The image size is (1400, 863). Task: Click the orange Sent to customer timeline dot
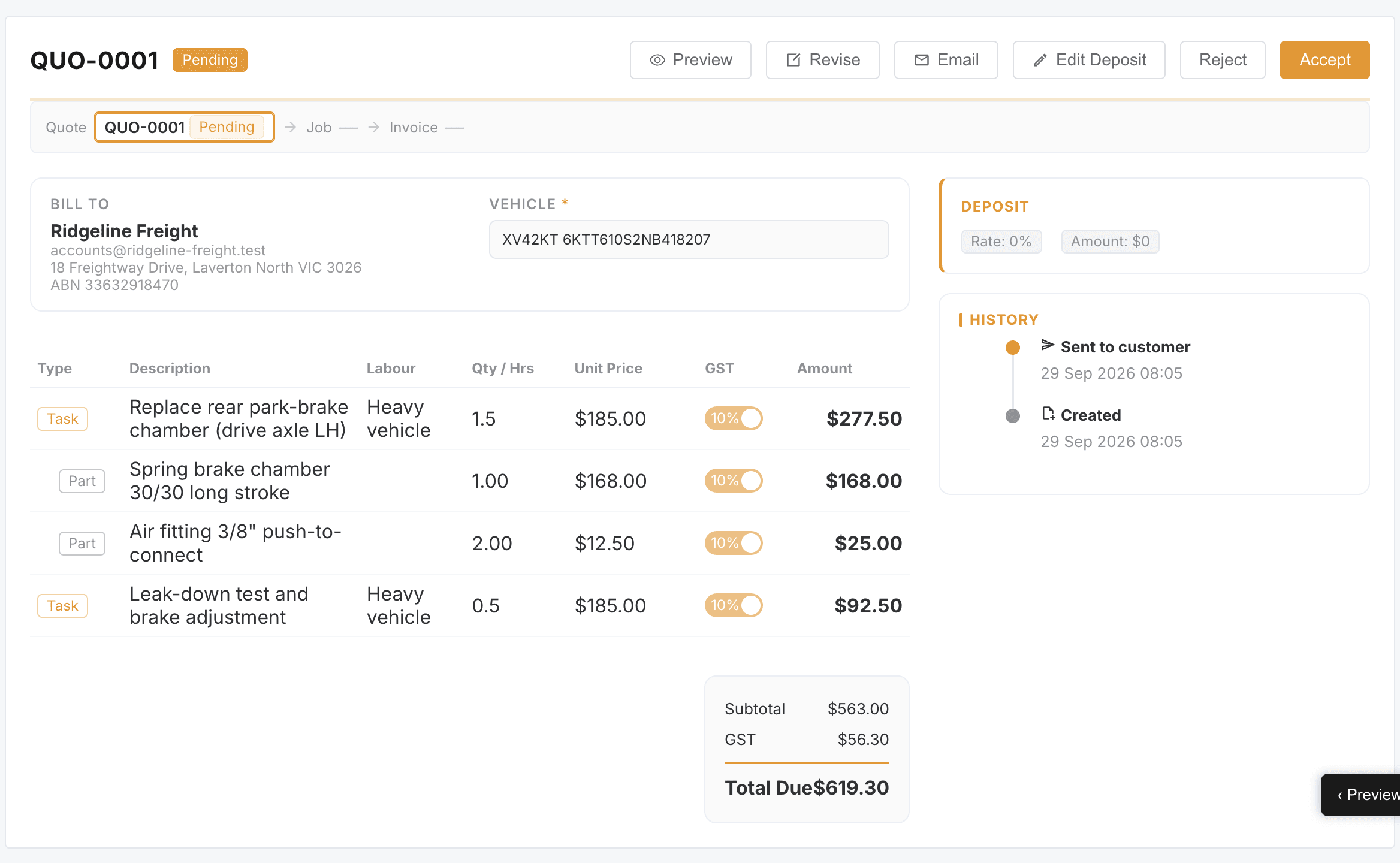tap(1013, 347)
